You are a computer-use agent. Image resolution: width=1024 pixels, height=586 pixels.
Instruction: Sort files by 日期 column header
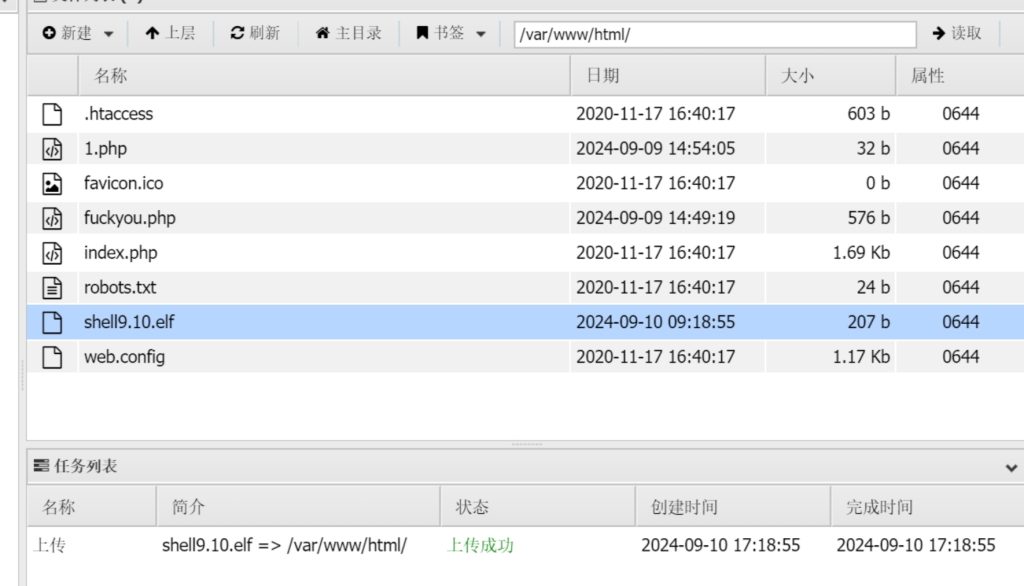pos(603,76)
